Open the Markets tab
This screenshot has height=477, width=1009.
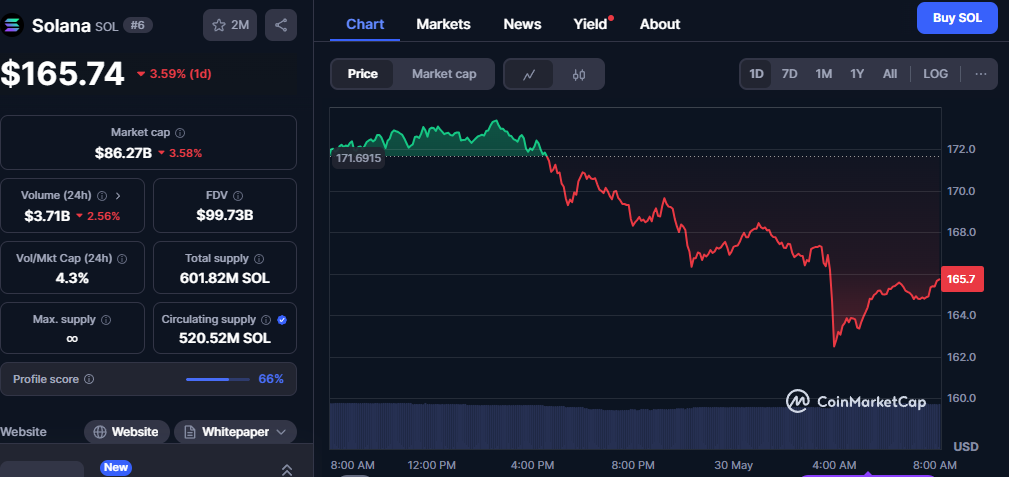click(443, 24)
